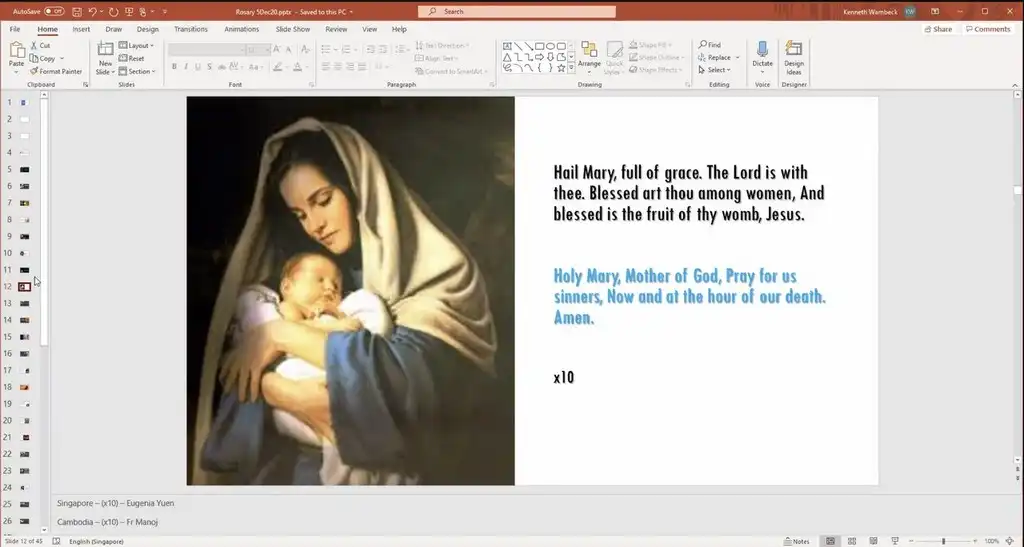Select slide 18 thumbnail
This screenshot has width=1024, height=547.
[24, 387]
